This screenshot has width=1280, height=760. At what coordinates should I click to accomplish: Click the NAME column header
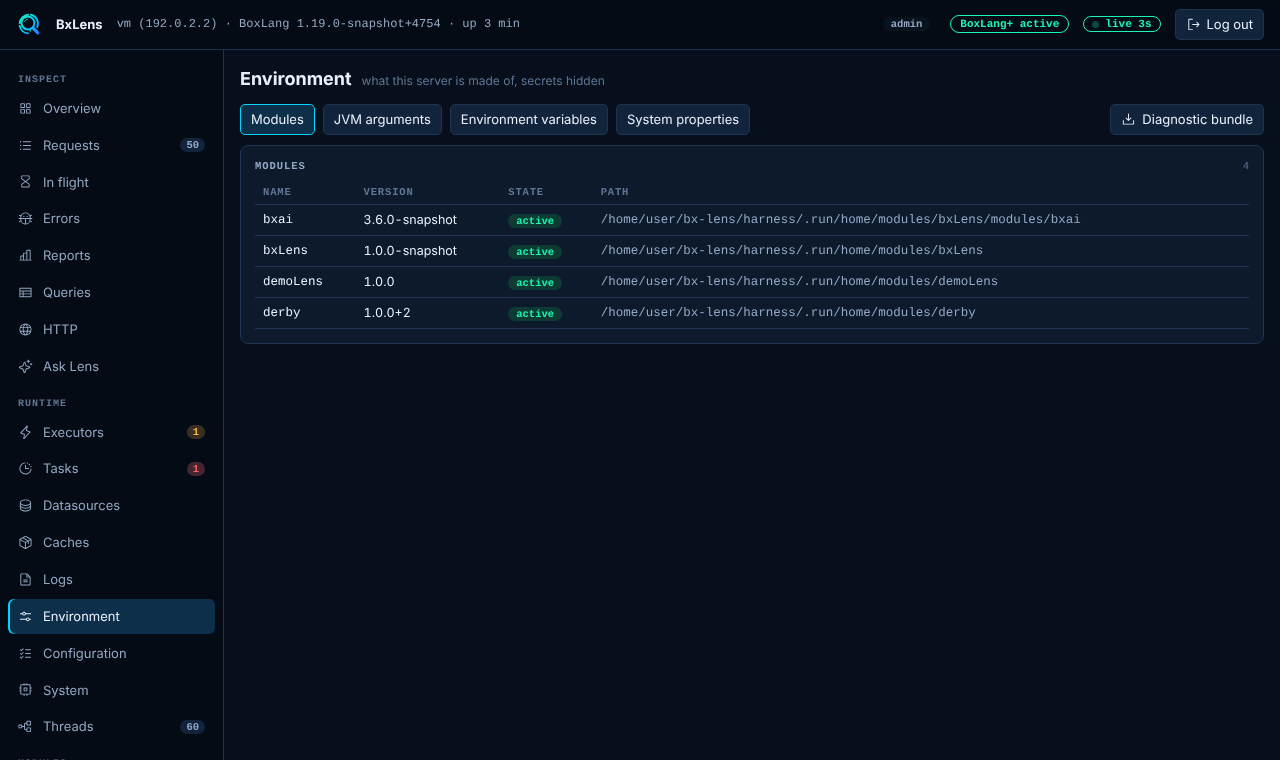coord(277,192)
